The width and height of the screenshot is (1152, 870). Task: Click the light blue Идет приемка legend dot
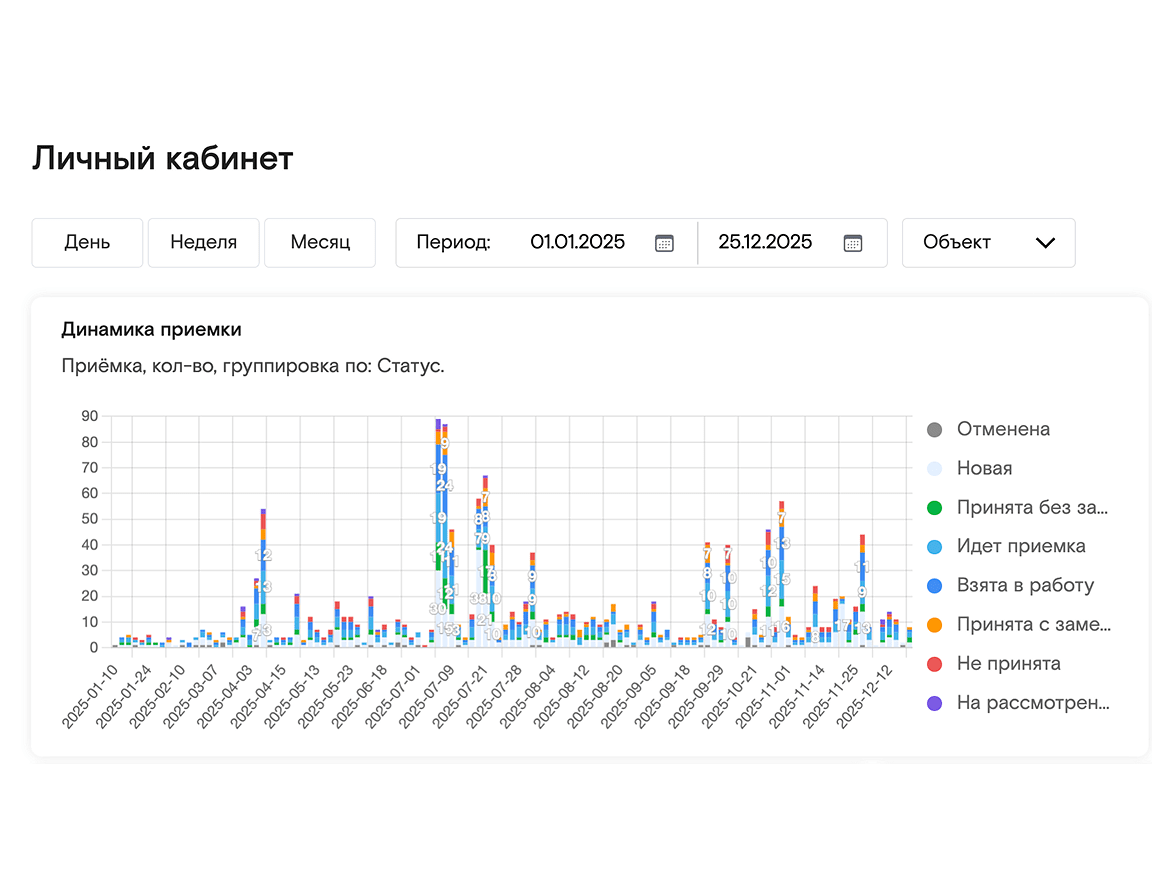pos(935,547)
